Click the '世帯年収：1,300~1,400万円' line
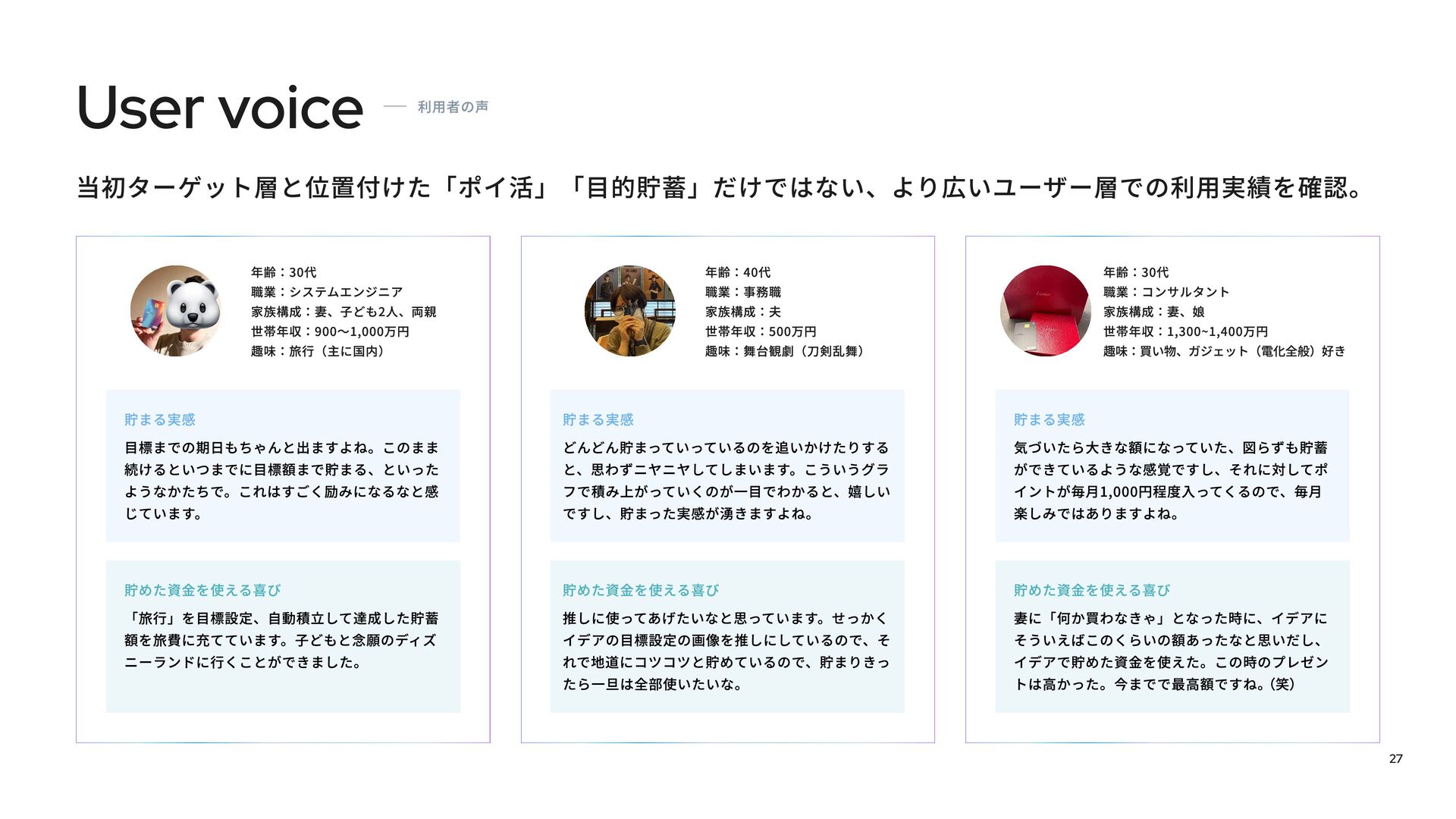 pyautogui.click(x=1185, y=331)
